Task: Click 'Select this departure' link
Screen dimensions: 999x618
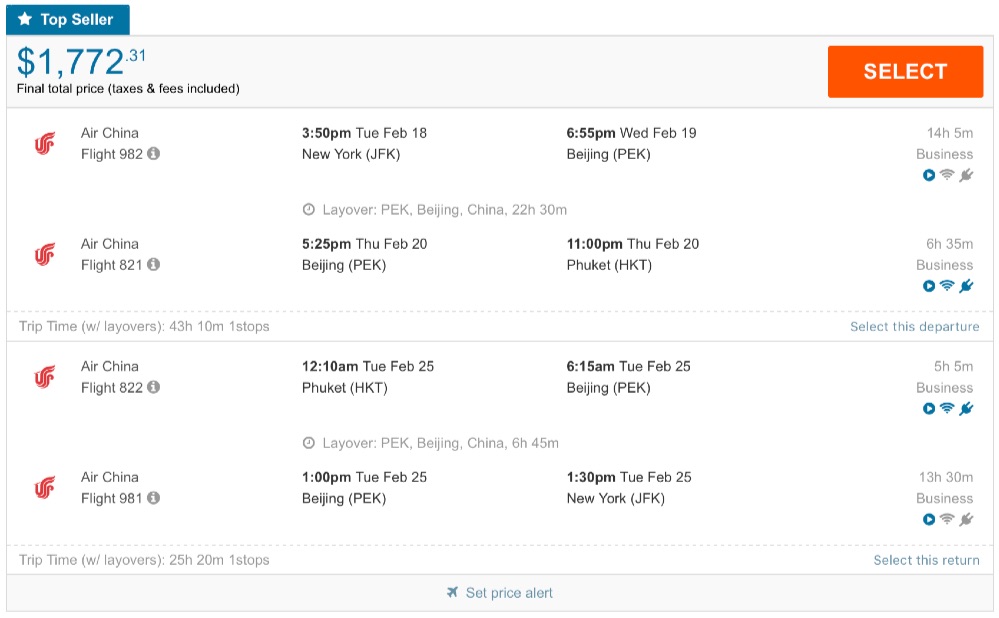Action: 914,327
